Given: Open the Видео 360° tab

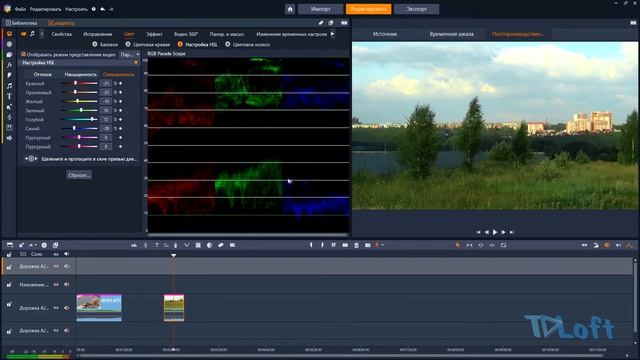Looking at the screenshot, I should point(186,34).
